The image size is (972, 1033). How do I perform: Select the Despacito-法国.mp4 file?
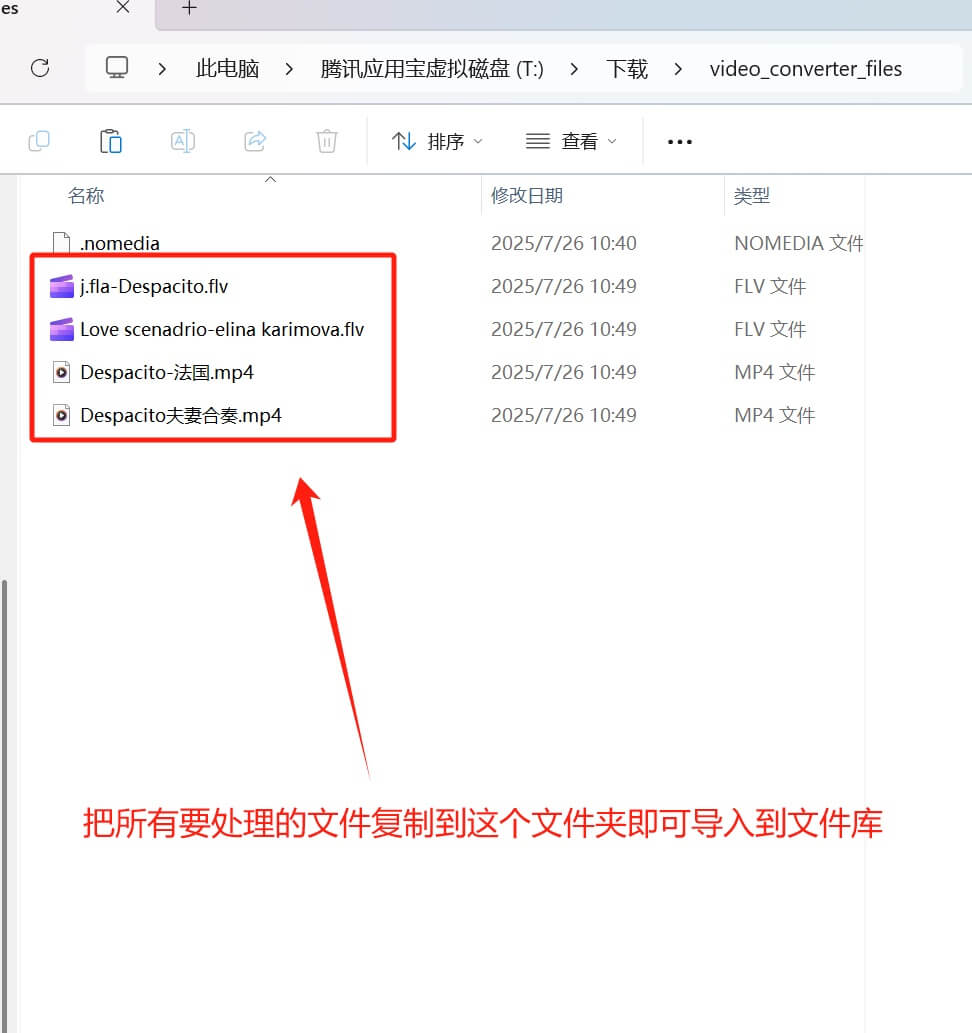coord(167,373)
